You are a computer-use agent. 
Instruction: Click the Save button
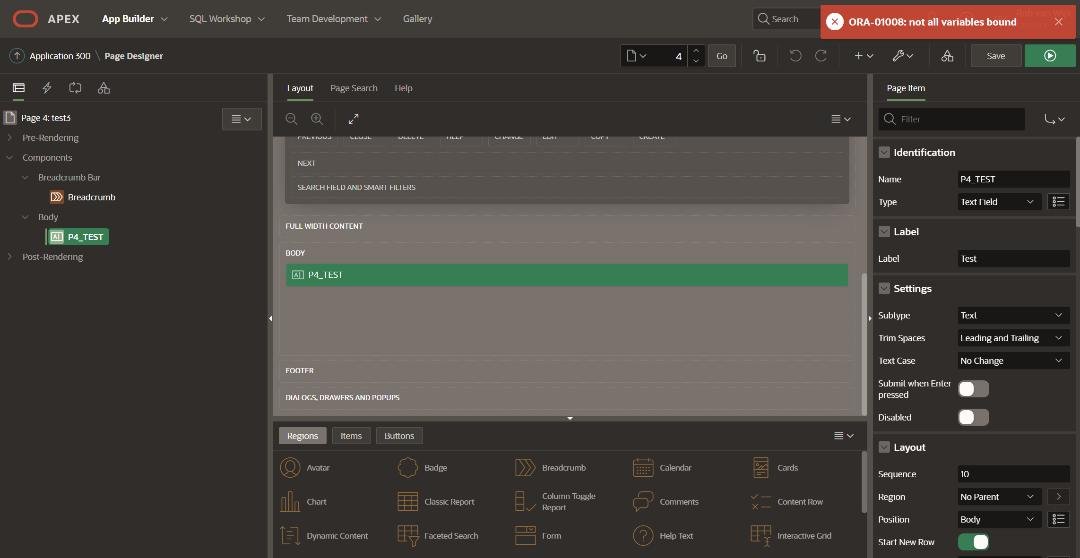click(996, 56)
